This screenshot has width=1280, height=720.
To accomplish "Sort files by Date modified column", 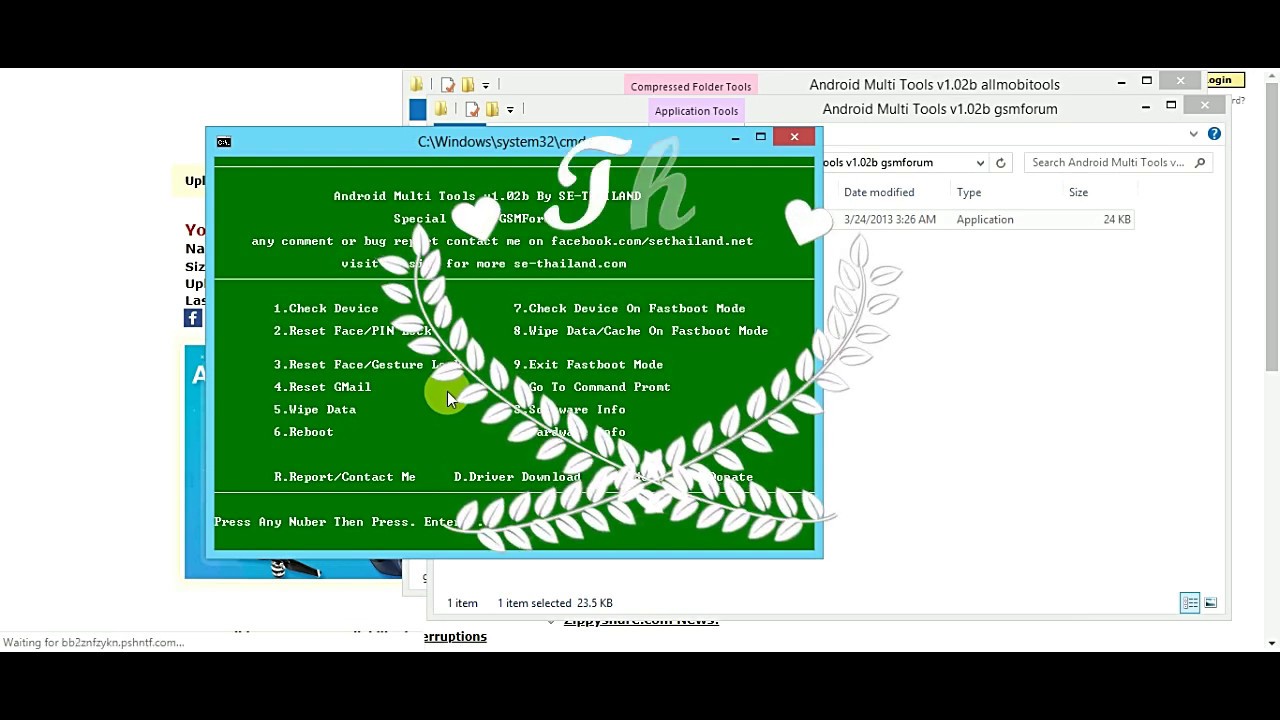I will pos(879,192).
